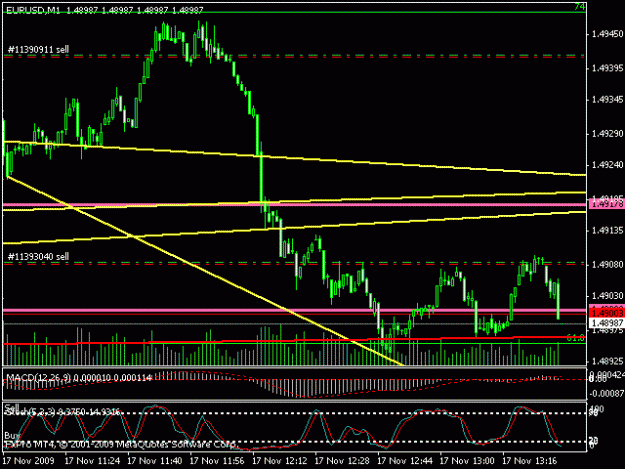
Task: Click the 17 Nov 12:44 time label
Action: (405, 461)
